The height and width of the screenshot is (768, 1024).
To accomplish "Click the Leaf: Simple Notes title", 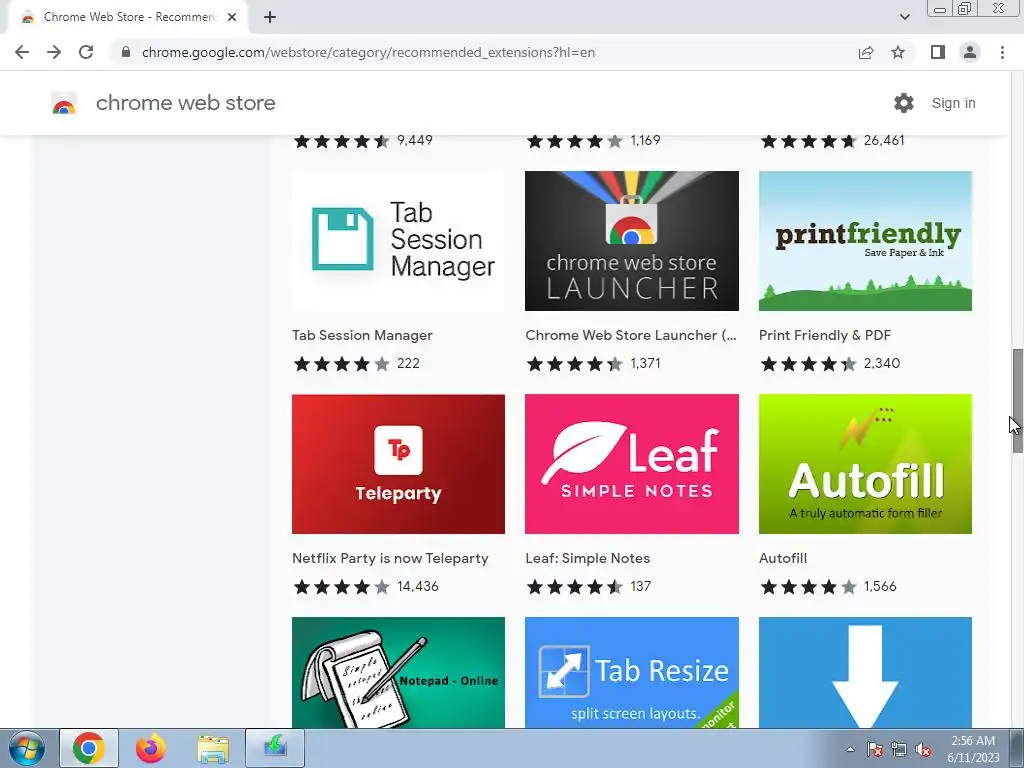I will coord(588,558).
